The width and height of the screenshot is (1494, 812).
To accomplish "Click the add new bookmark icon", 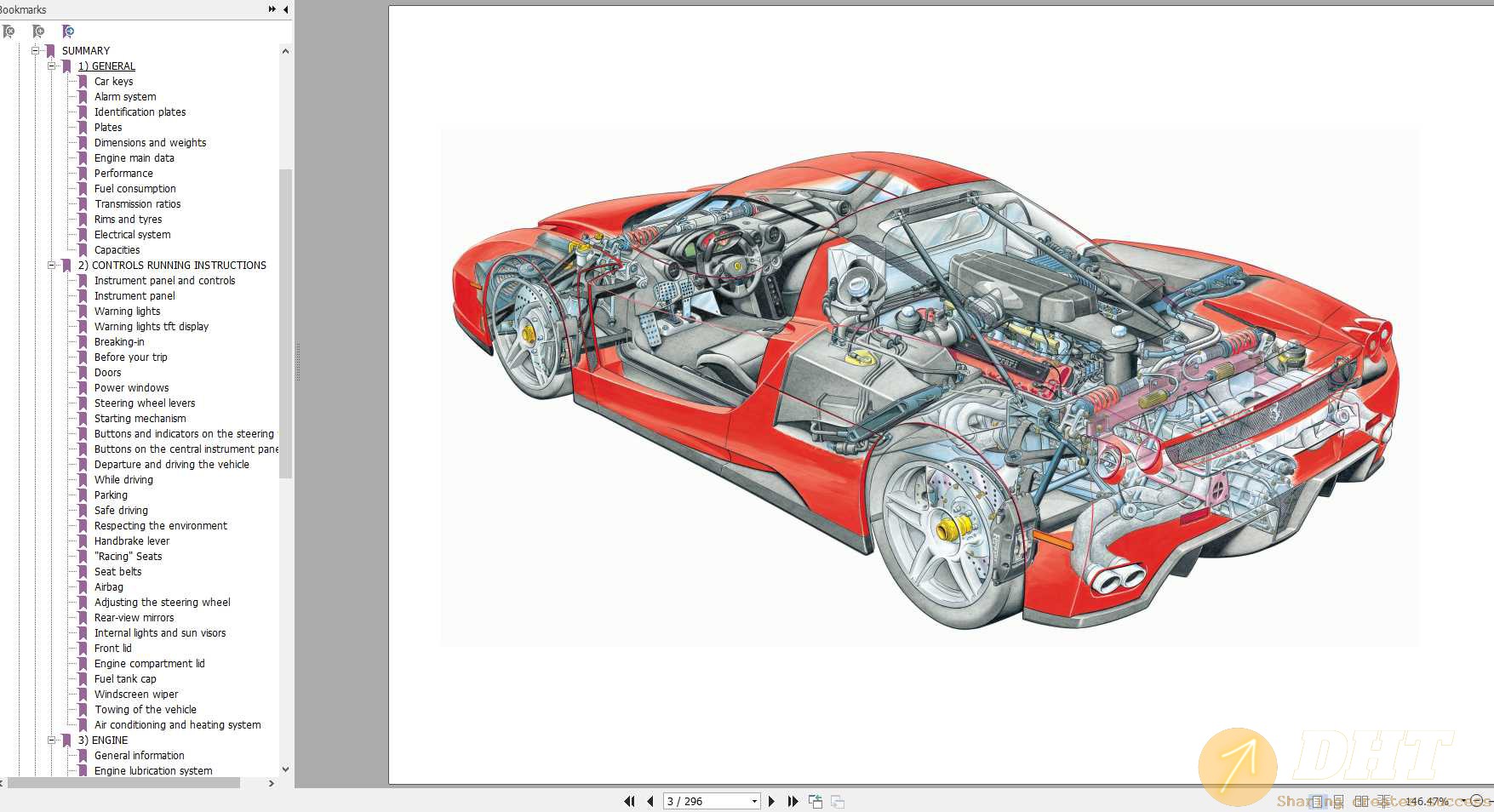I will (x=38, y=31).
